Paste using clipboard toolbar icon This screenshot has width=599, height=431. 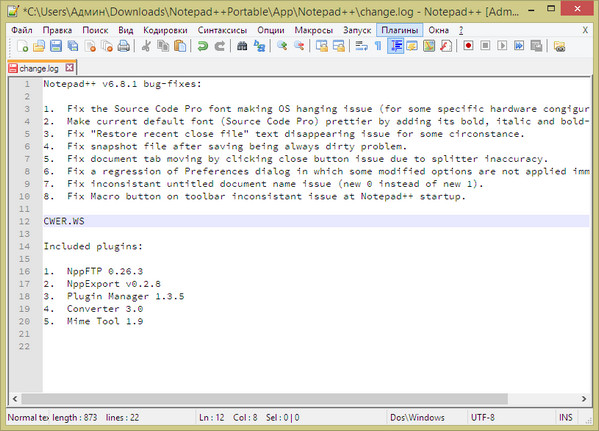[x=180, y=46]
